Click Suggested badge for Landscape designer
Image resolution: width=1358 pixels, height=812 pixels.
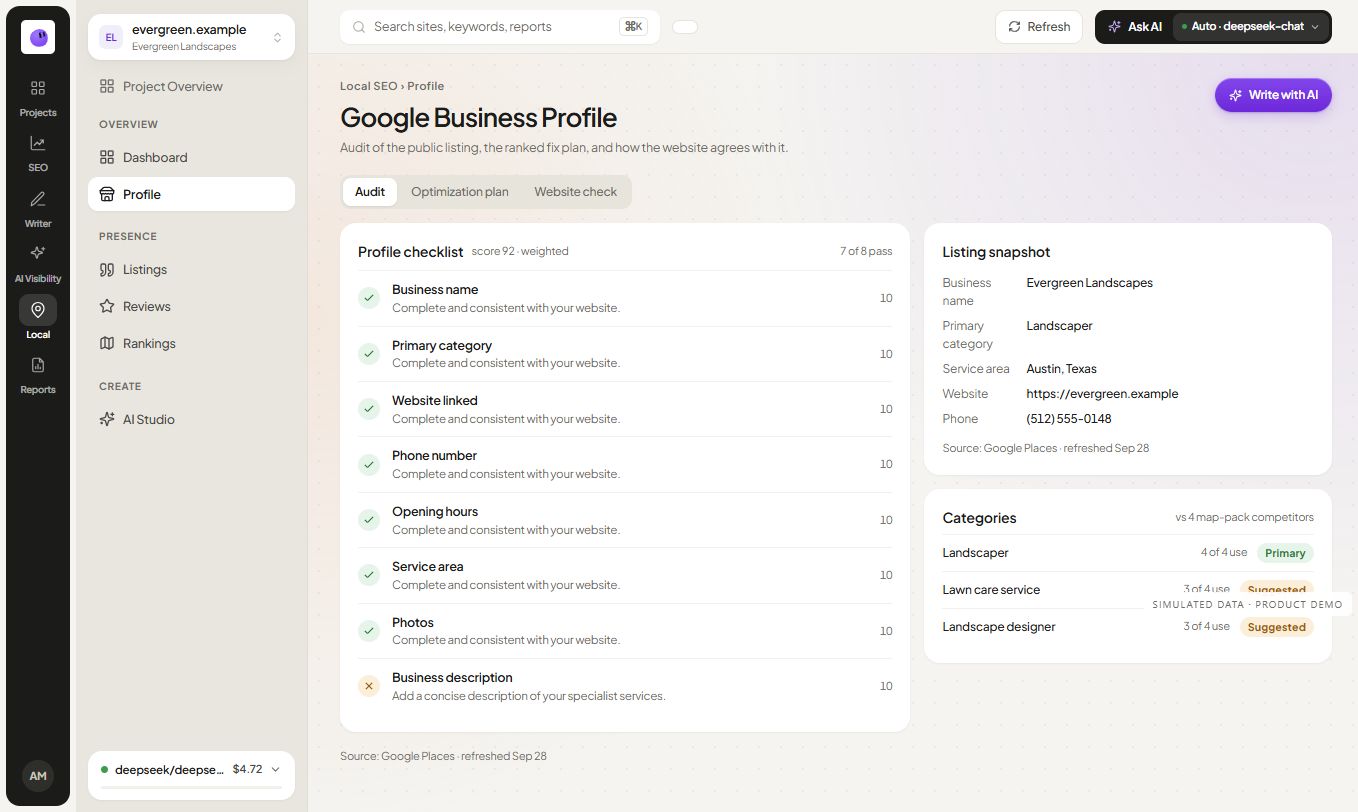pos(1277,627)
